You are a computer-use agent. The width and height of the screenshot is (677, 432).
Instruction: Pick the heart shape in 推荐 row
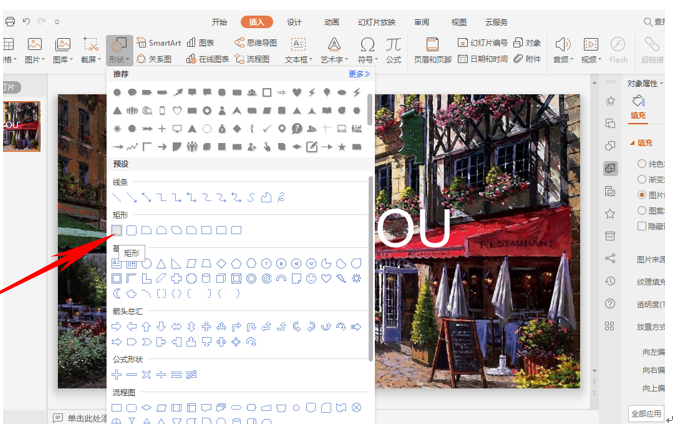[x=297, y=92]
